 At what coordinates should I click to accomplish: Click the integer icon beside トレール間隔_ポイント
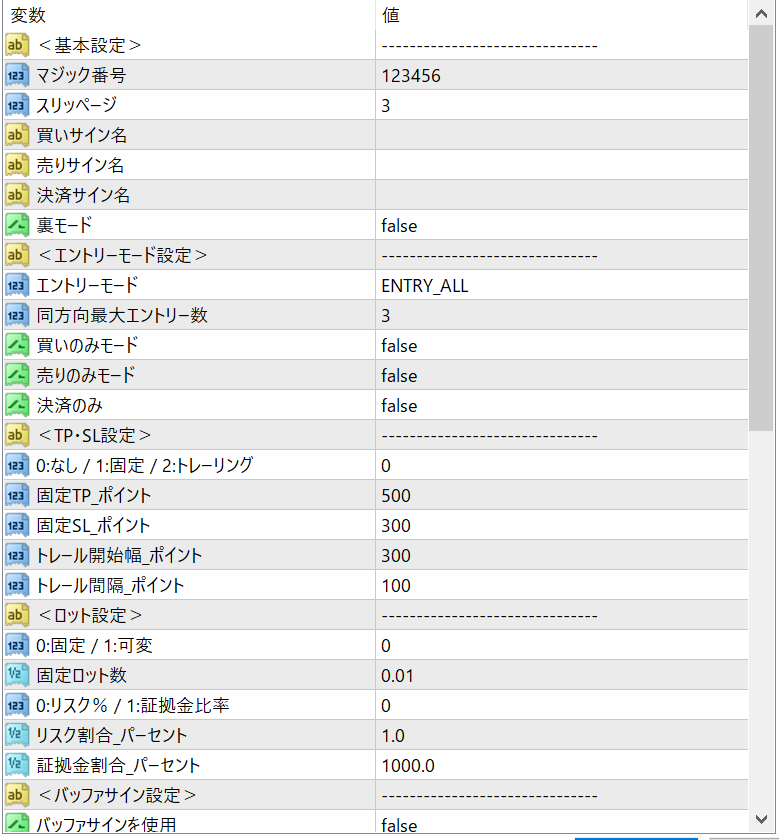(x=17, y=585)
